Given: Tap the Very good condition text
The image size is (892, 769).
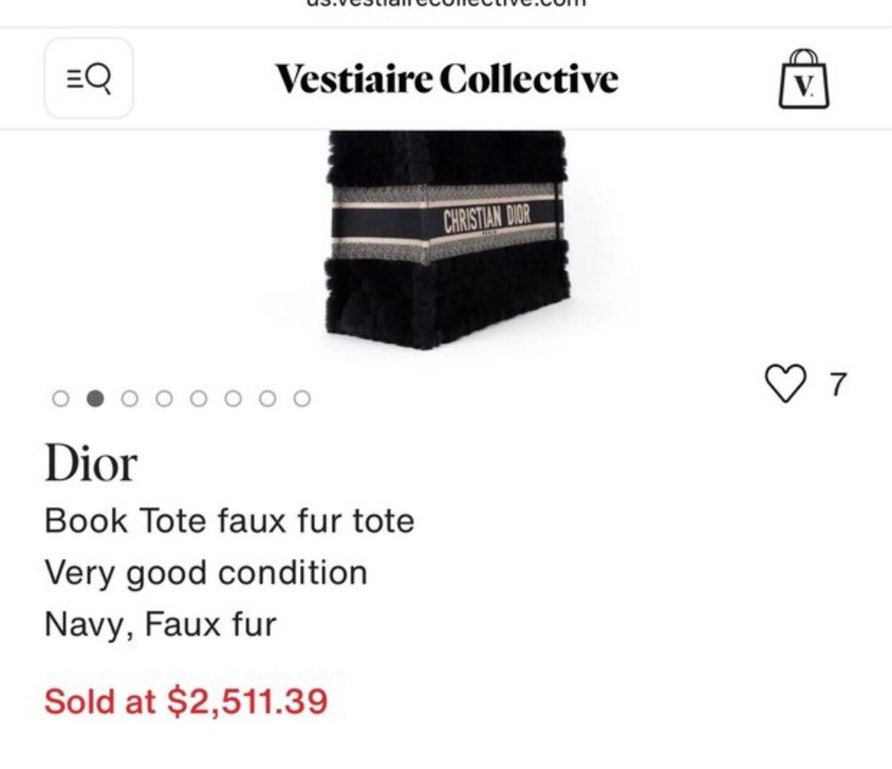Looking at the screenshot, I should [206, 573].
